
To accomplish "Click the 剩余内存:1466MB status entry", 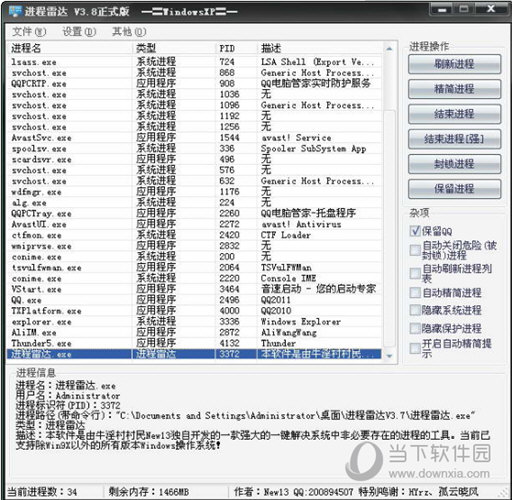I will (x=149, y=492).
